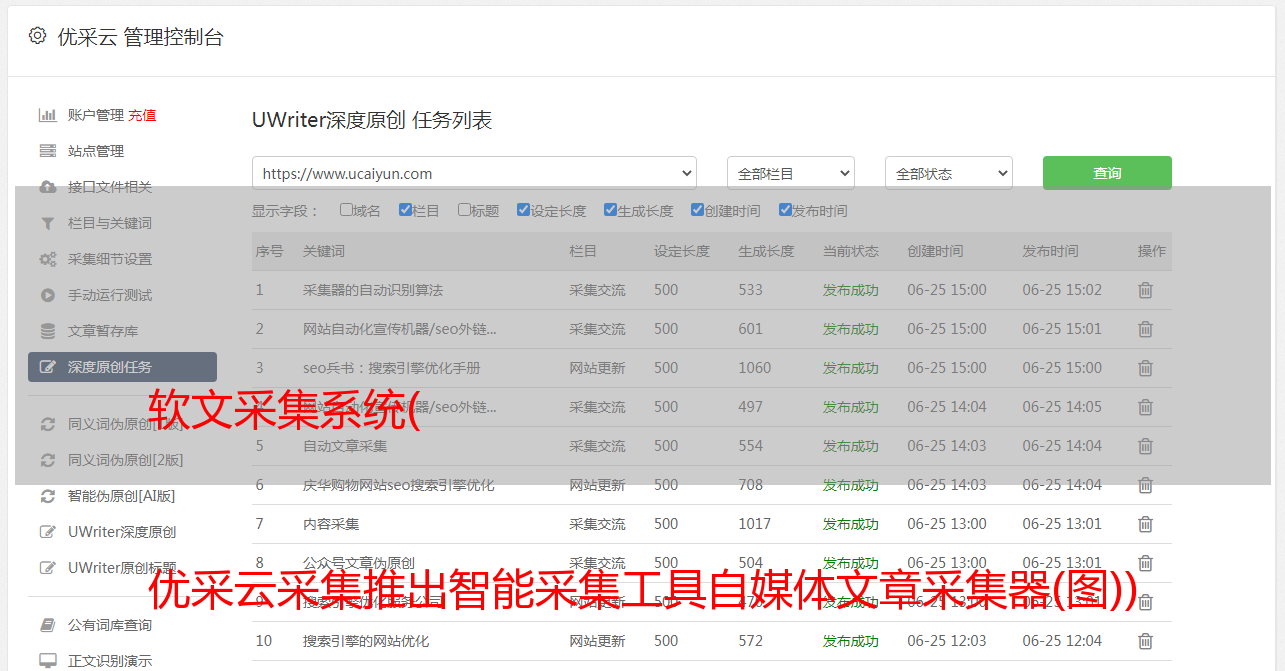The height and width of the screenshot is (671, 1285).
Task: Open 站点管理 menu item
Action: coord(96,151)
